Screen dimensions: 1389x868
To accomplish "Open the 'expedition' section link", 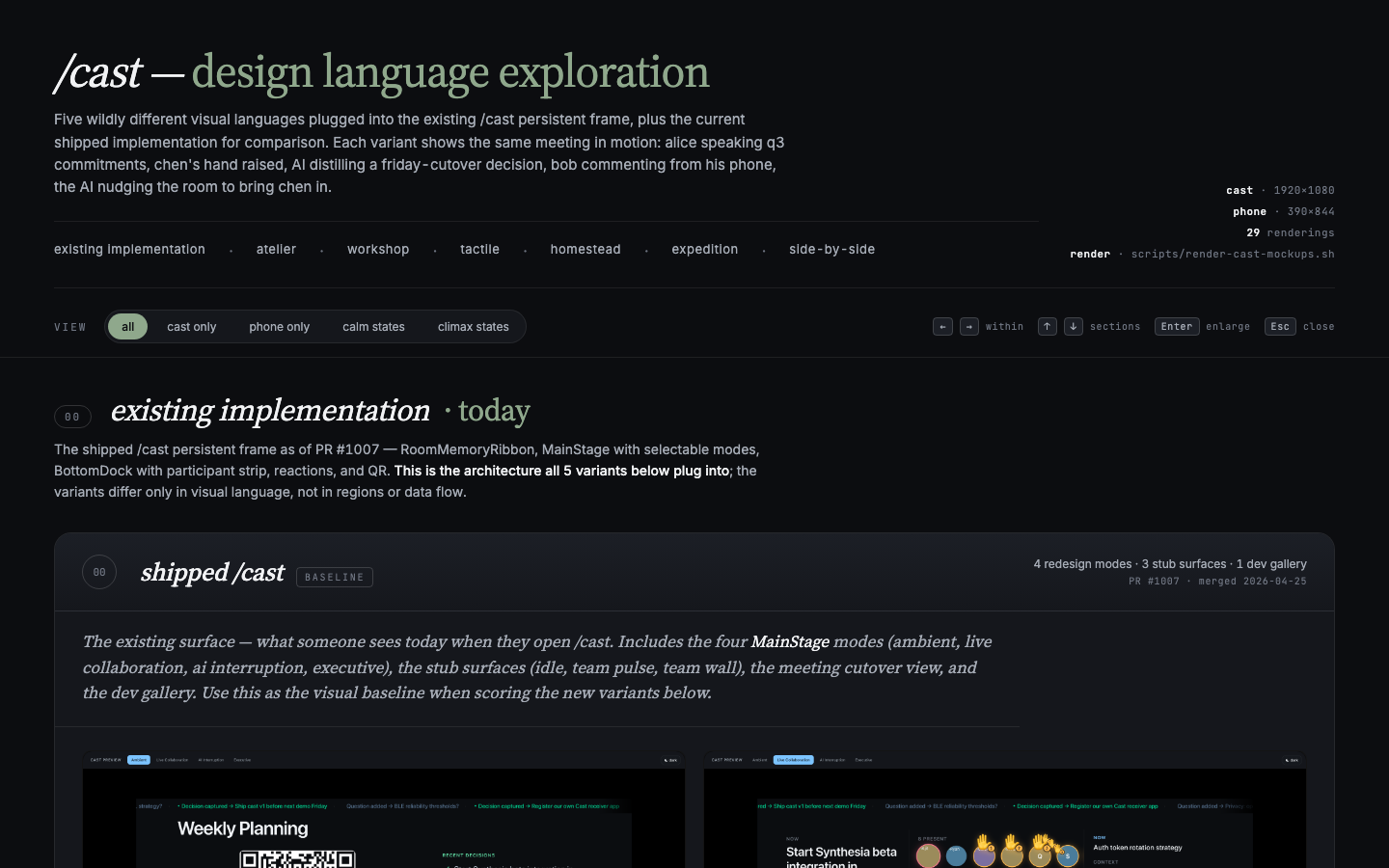I will click(705, 249).
